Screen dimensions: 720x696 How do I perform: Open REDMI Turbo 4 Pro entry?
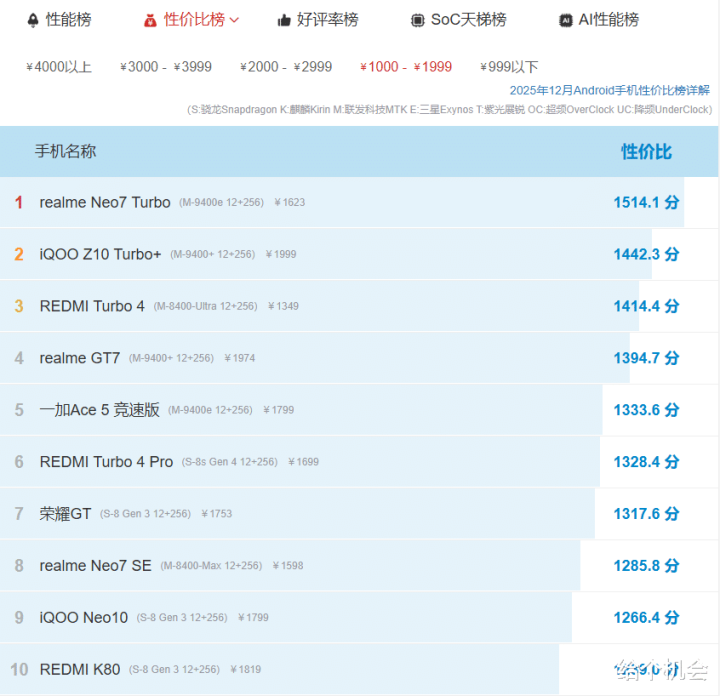(x=107, y=462)
